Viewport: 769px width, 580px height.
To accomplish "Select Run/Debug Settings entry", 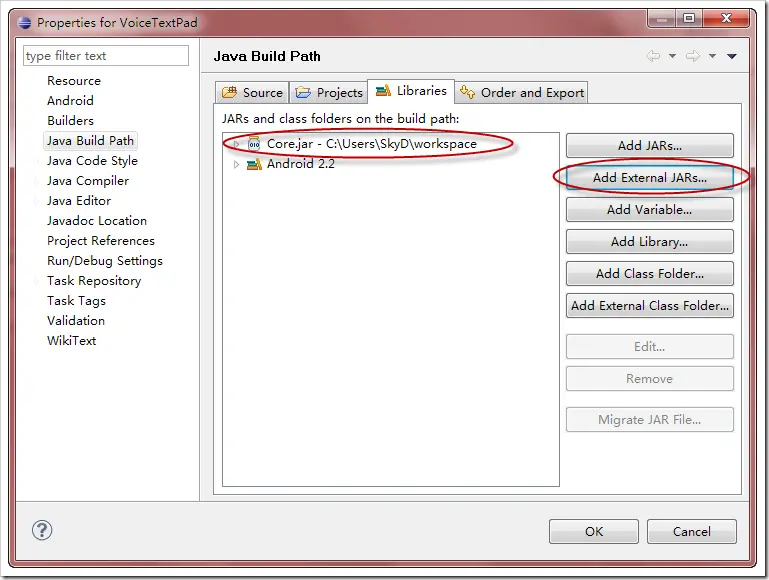I will pos(104,261).
